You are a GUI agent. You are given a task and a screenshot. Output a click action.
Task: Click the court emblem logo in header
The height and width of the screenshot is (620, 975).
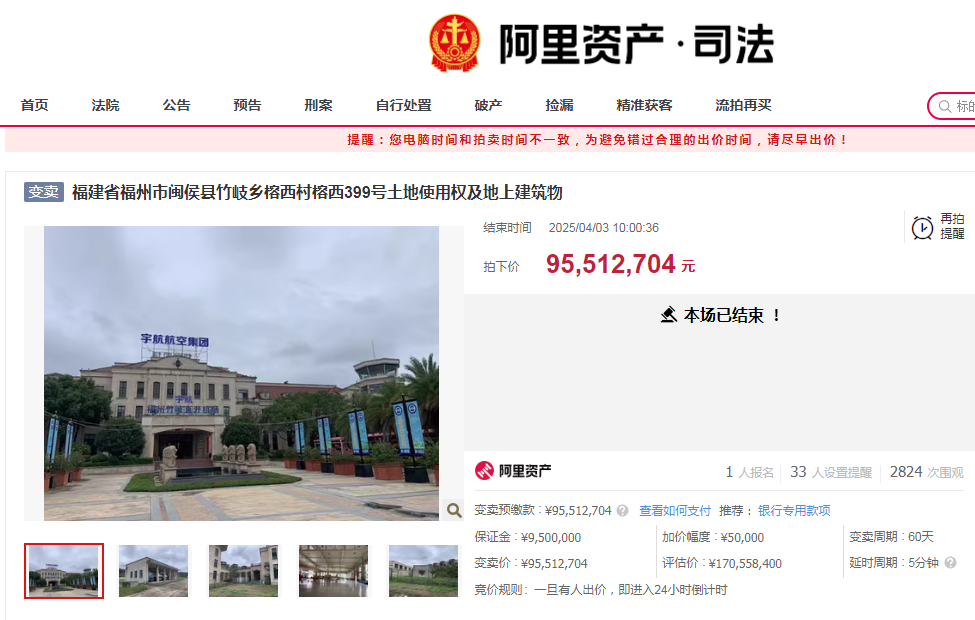tap(455, 44)
